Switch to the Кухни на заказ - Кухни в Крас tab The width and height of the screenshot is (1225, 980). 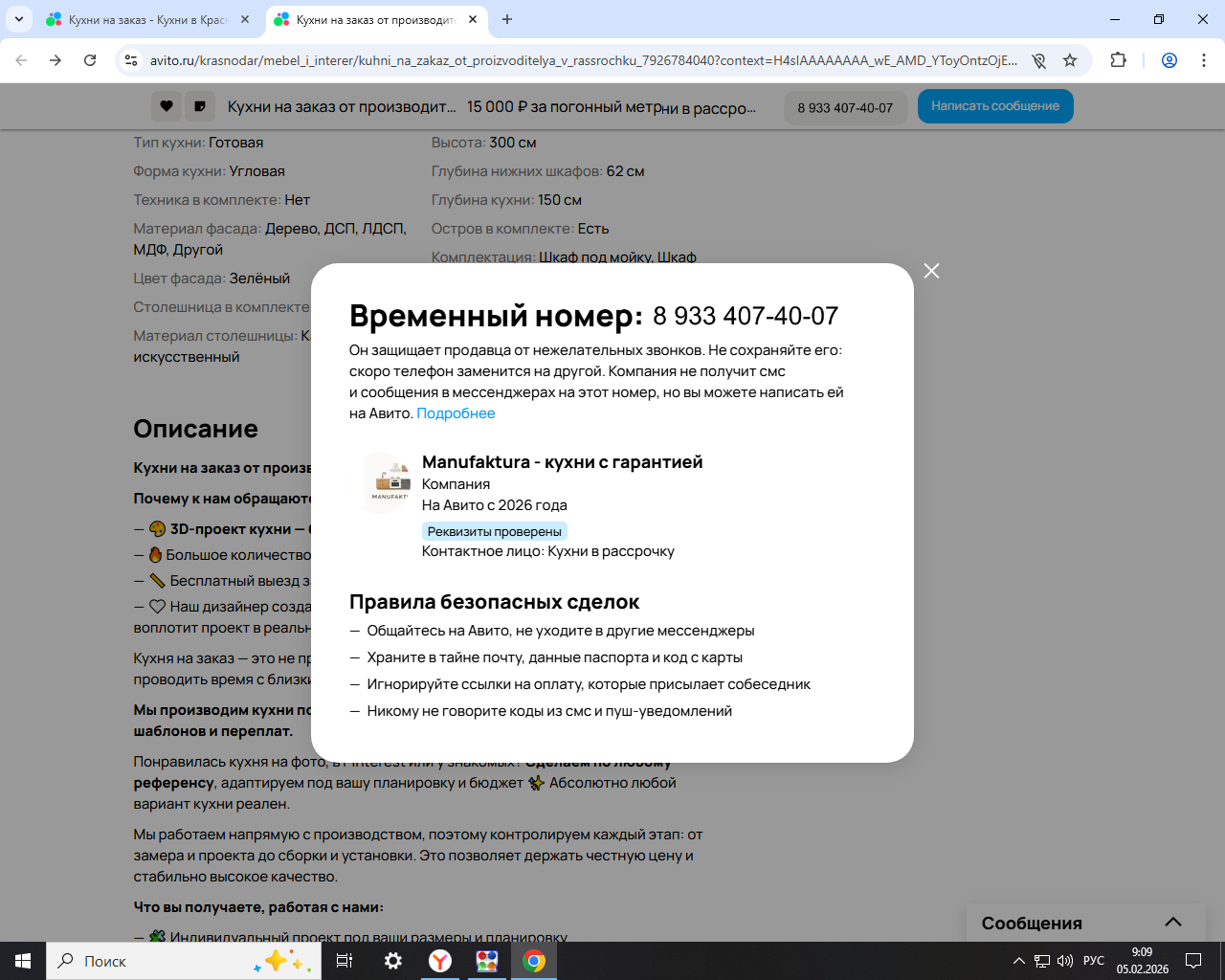[147, 19]
